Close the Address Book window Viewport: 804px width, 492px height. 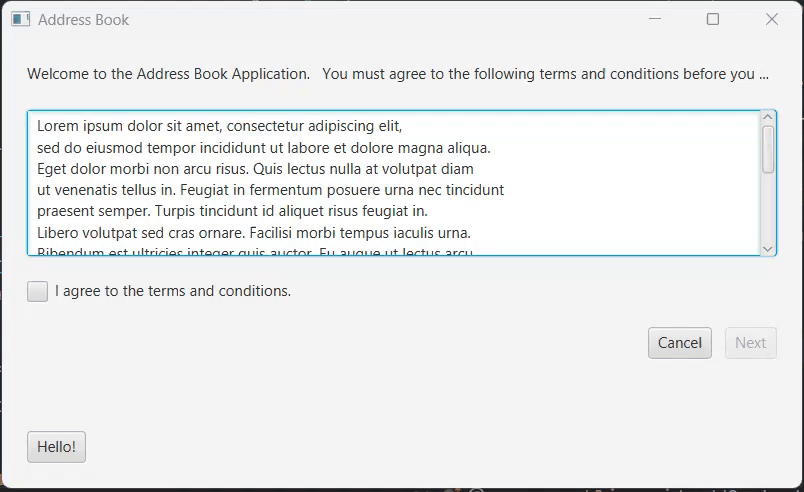click(771, 19)
